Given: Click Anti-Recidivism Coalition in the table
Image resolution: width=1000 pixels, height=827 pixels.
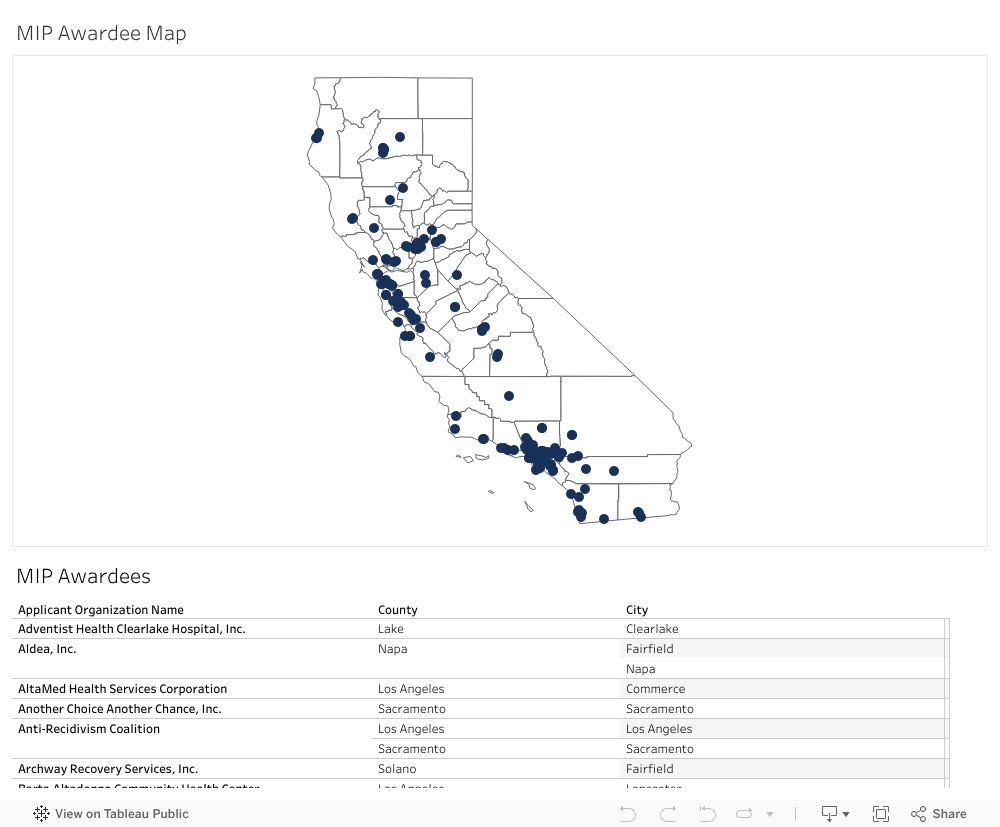Looking at the screenshot, I should point(89,729).
